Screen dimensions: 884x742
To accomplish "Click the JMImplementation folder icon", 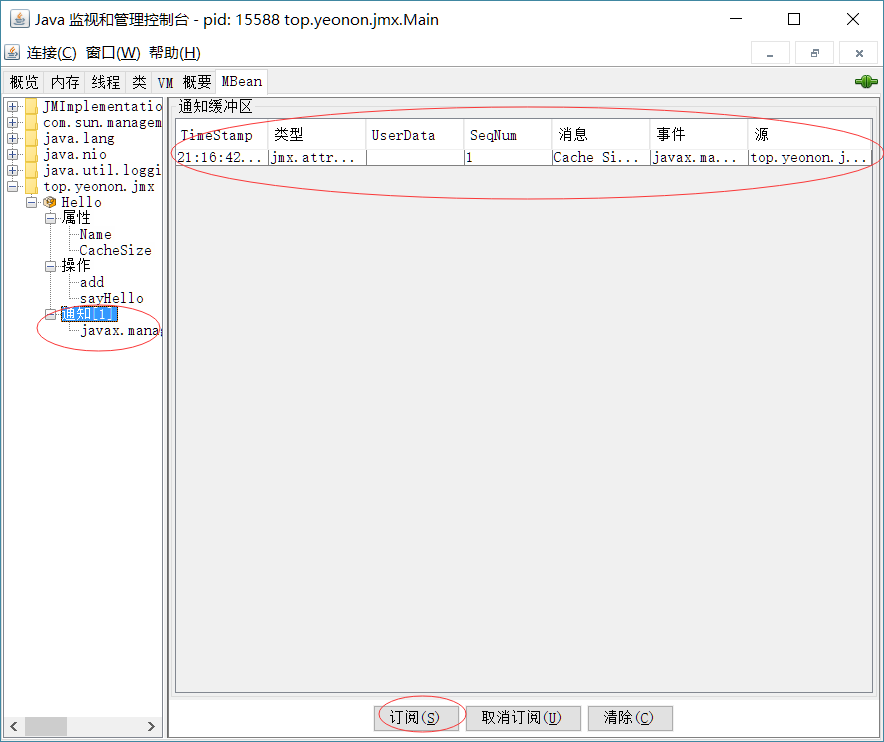I will [32, 106].
